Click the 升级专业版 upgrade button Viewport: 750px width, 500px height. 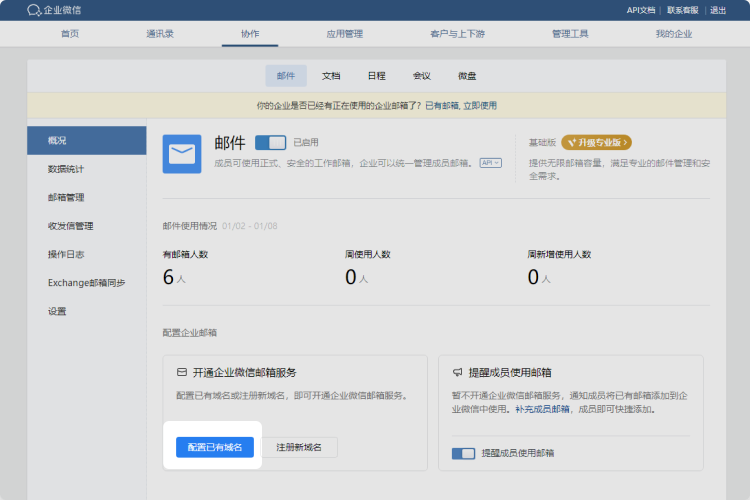(x=596, y=142)
